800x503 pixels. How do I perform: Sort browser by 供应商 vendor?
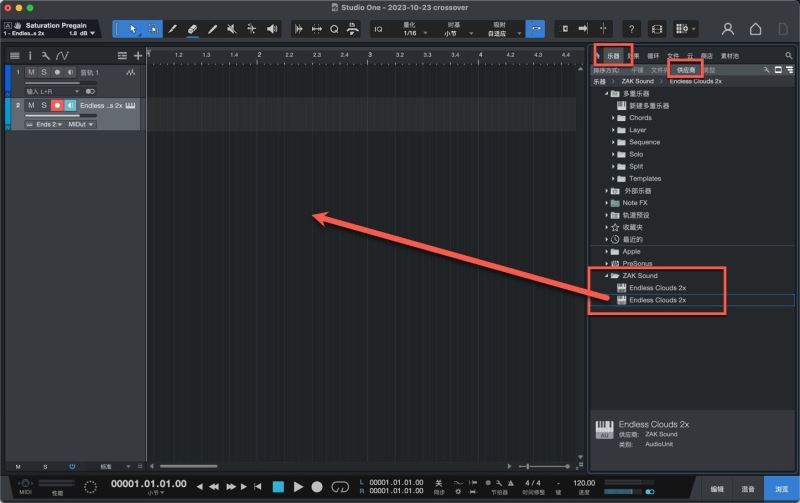coord(686,70)
